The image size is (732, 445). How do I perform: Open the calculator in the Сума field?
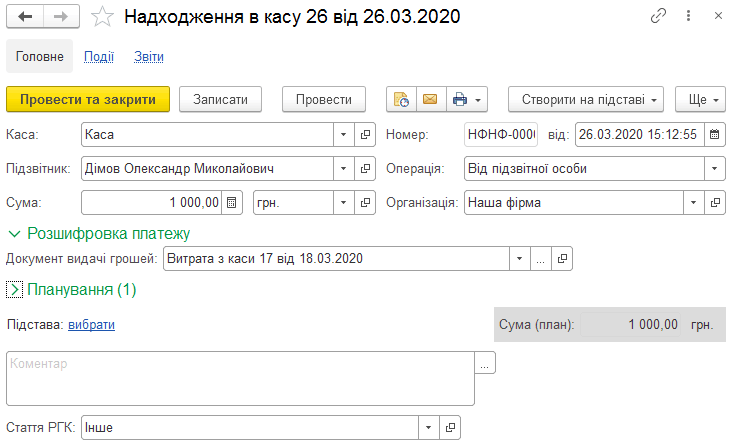[232, 203]
